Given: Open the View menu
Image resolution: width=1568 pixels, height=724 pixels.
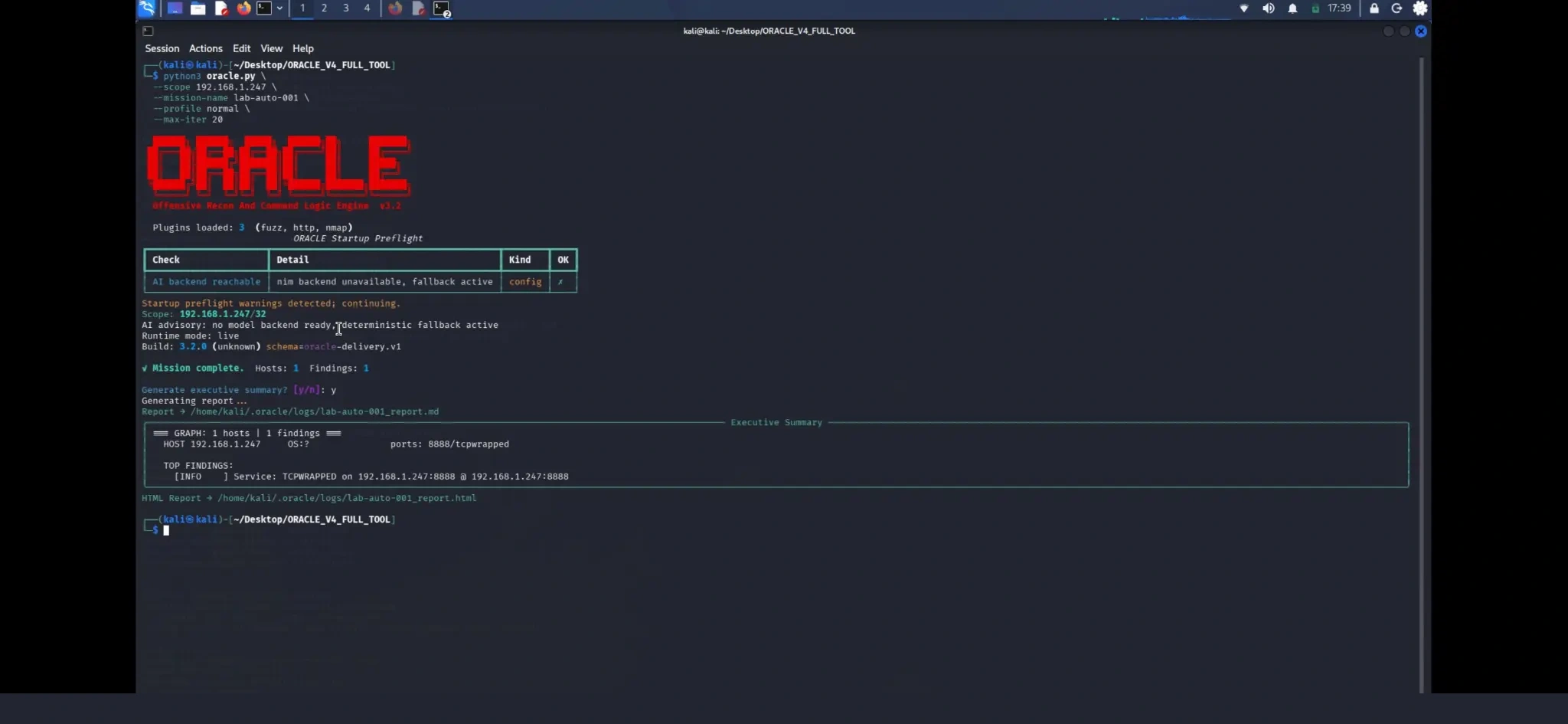Looking at the screenshot, I should tap(272, 48).
